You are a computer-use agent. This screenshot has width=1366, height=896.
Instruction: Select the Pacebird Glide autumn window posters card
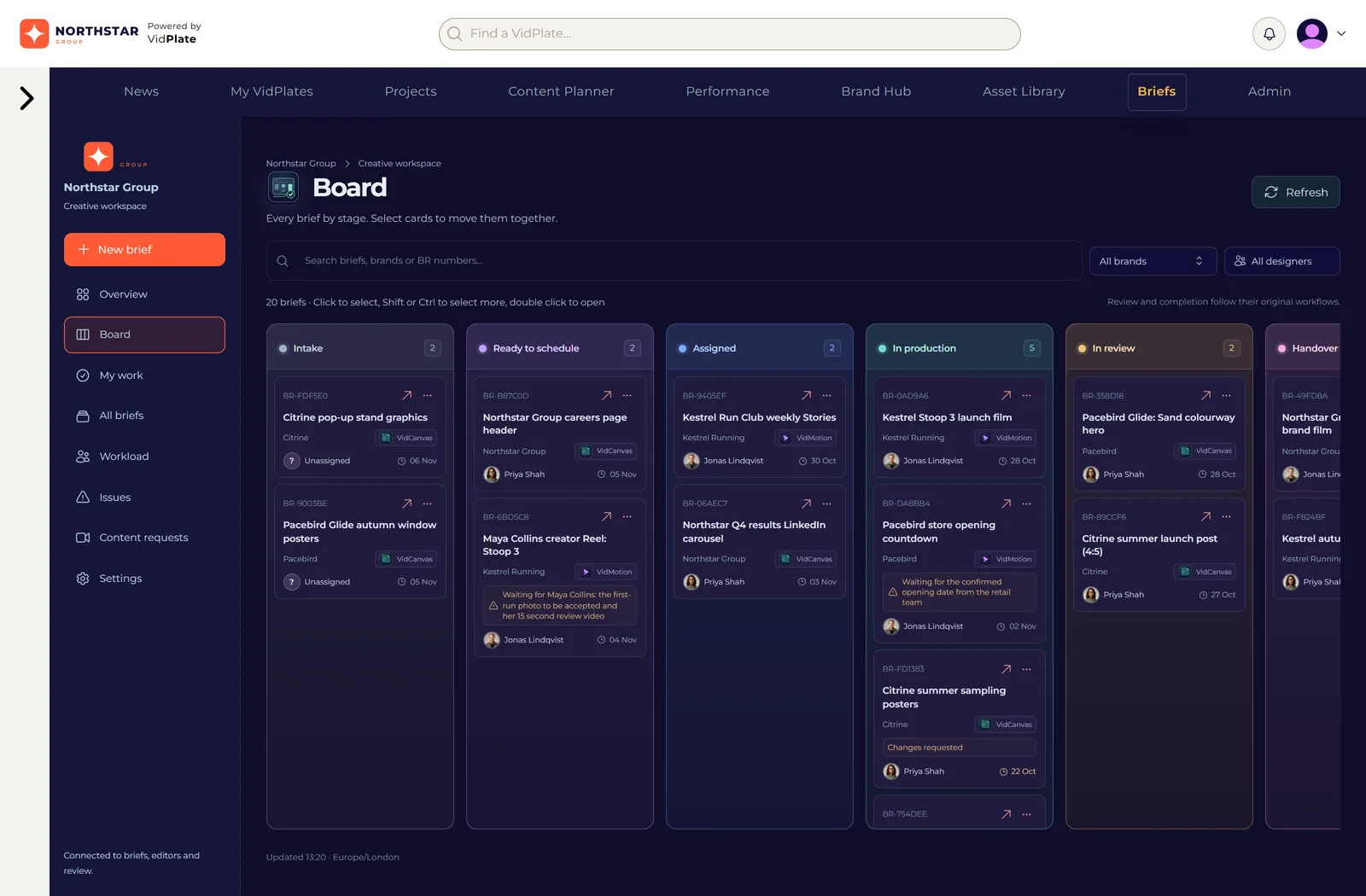[359, 542]
